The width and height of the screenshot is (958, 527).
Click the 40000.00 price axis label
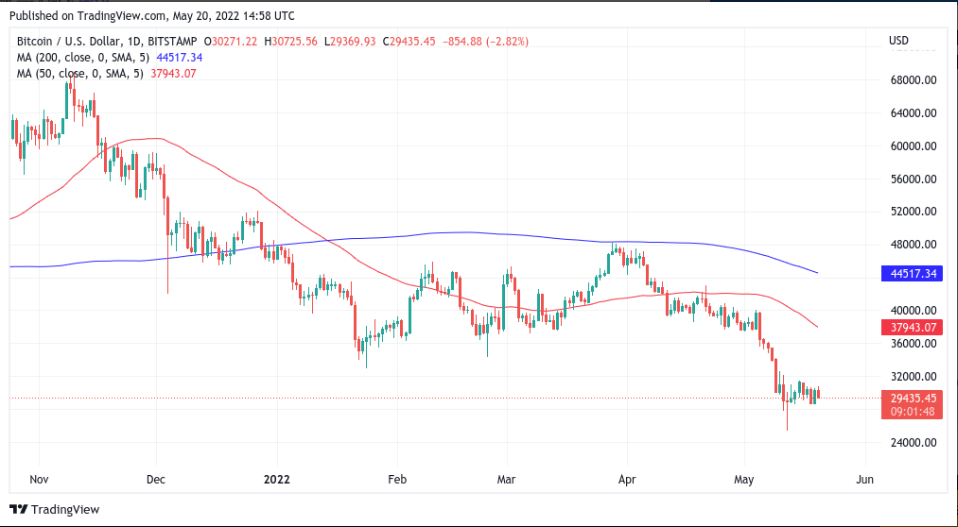(x=912, y=310)
